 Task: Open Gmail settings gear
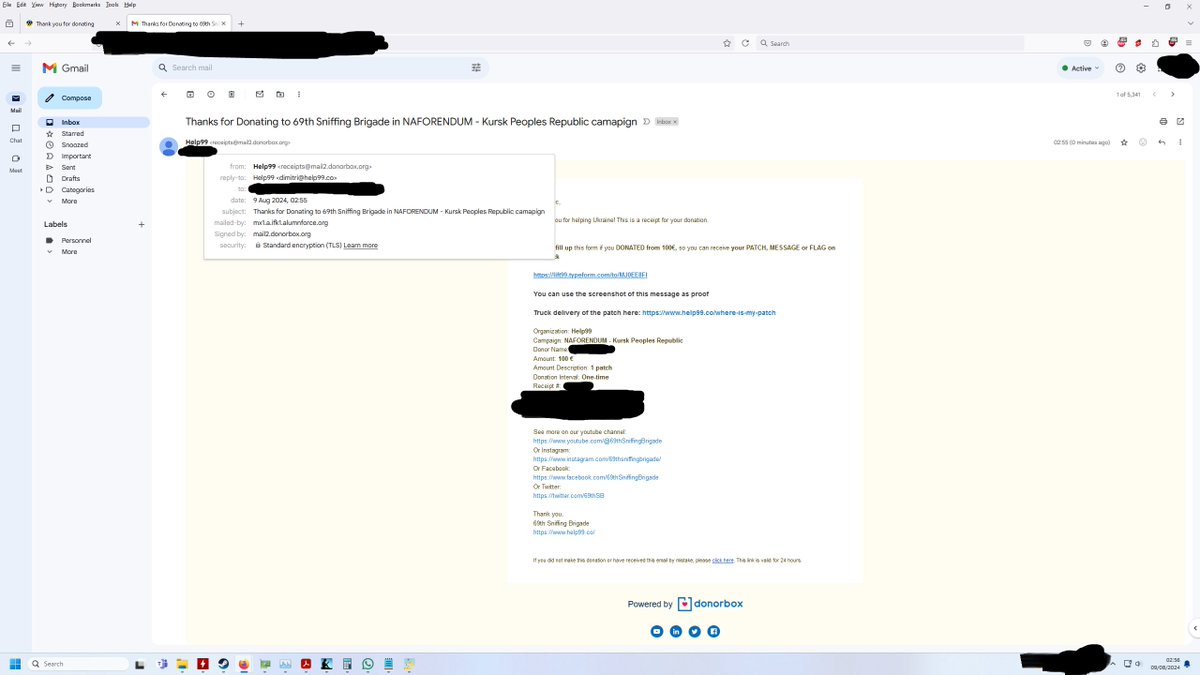pos(1141,68)
